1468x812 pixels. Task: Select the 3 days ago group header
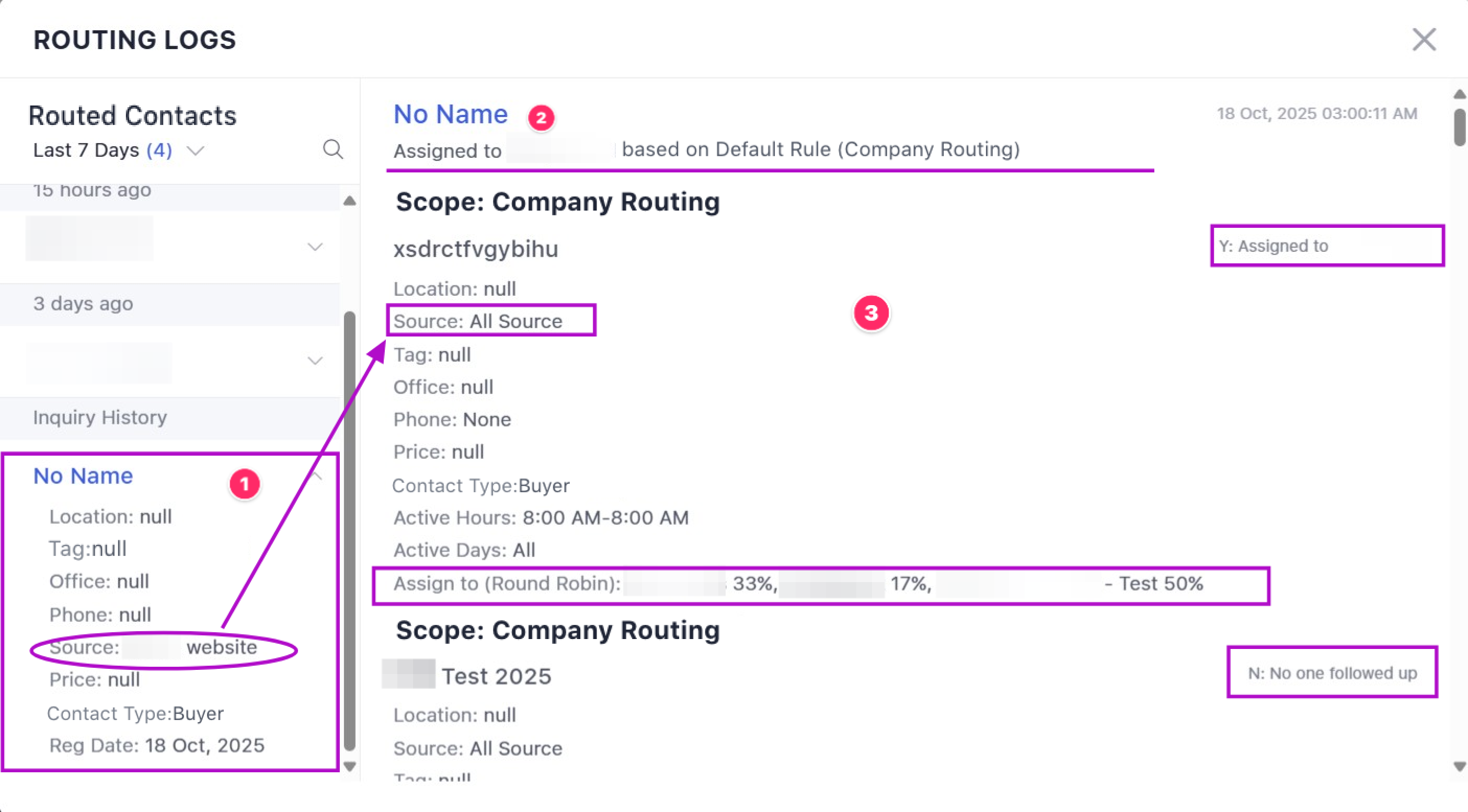point(83,304)
